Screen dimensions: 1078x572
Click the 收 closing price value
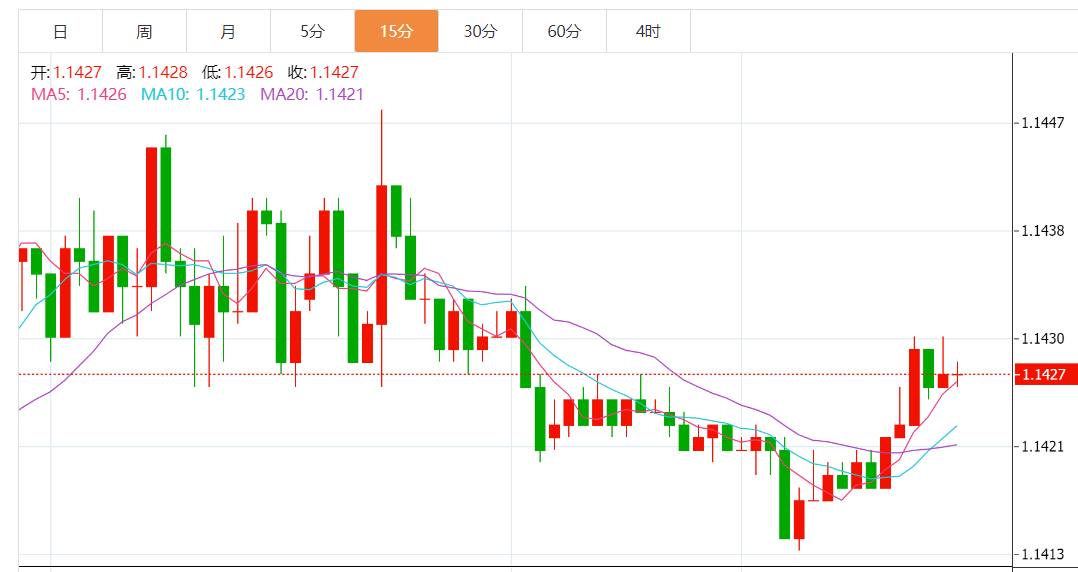click(334, 72)
